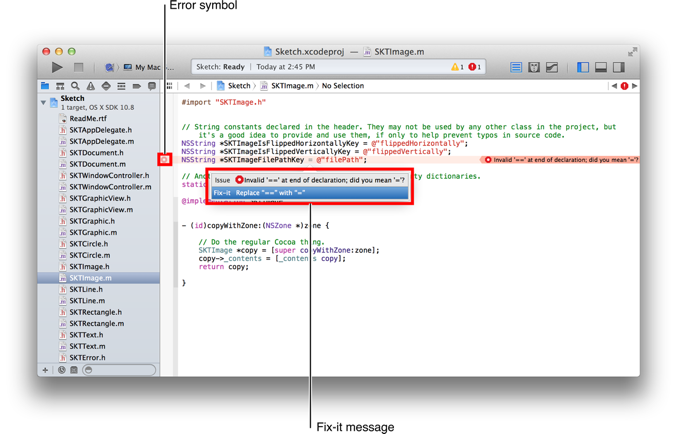Jump to the previous issue arrow
The width and height of the screenshot is (677, 434).
point(614,86)
